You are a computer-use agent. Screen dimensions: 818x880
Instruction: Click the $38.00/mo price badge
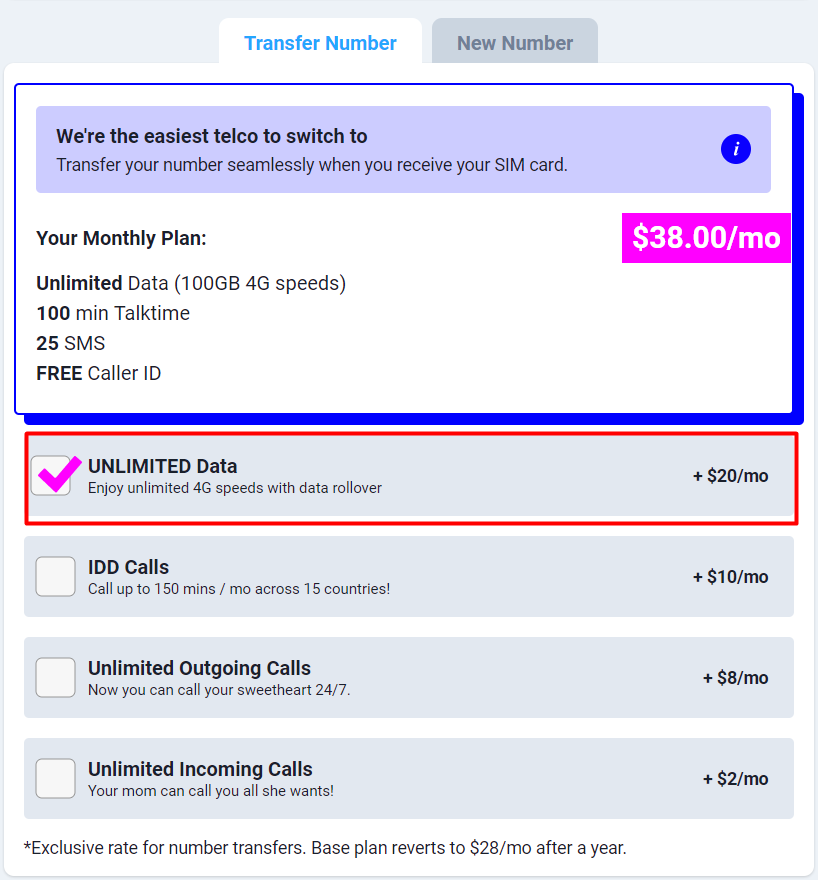coord(706,238)
